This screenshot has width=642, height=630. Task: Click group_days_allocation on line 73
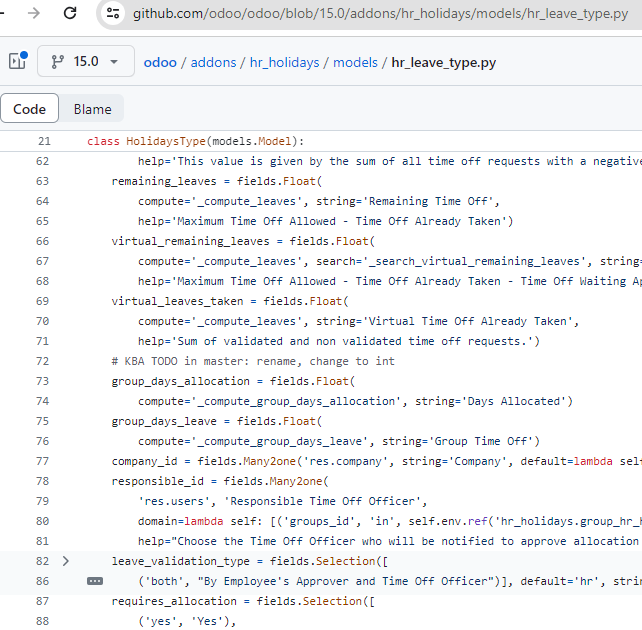181,381
